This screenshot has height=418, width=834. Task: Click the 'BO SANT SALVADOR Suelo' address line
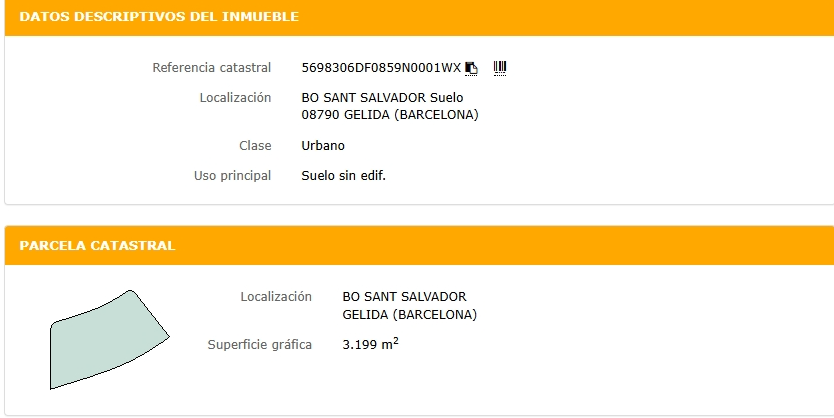point(382,98)
